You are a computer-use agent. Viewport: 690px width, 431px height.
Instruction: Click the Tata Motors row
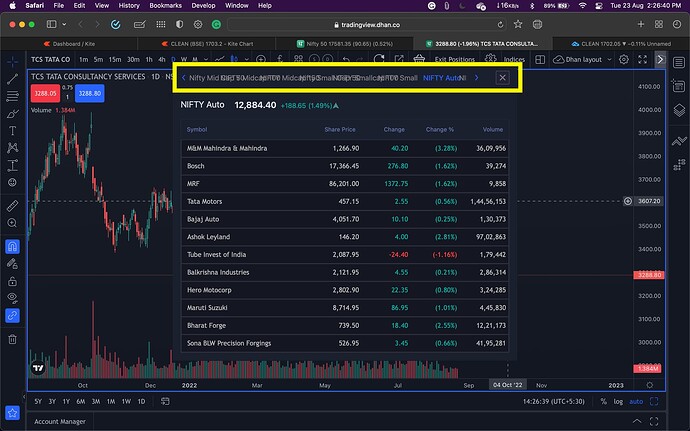tap(345, 202)
